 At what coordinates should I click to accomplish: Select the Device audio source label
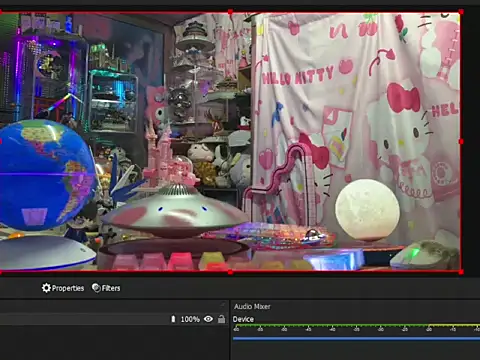(x=243, y=319)
